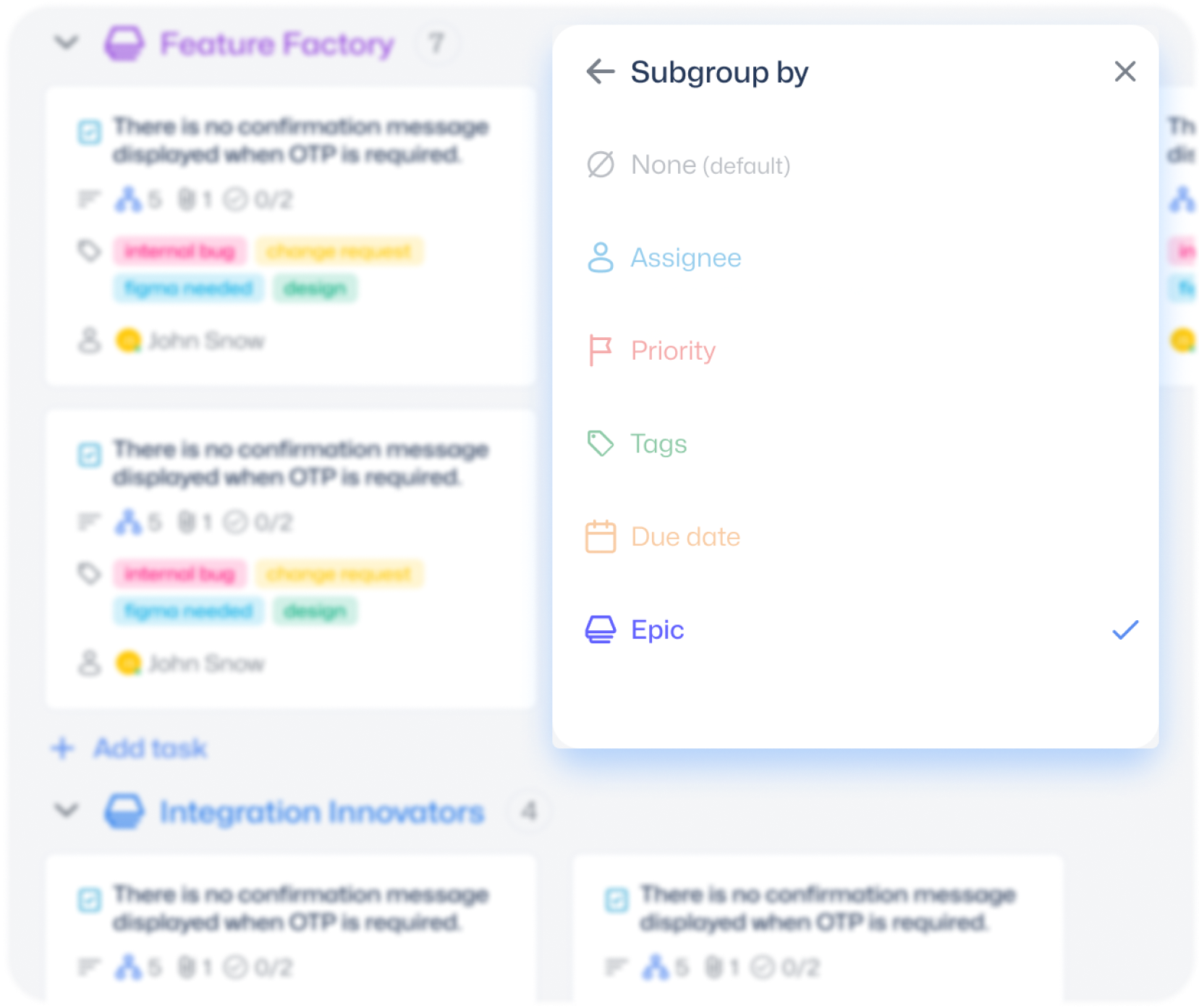Add task under Feature Factory
The image size is (1199, 1008).
tap(129, 748)
